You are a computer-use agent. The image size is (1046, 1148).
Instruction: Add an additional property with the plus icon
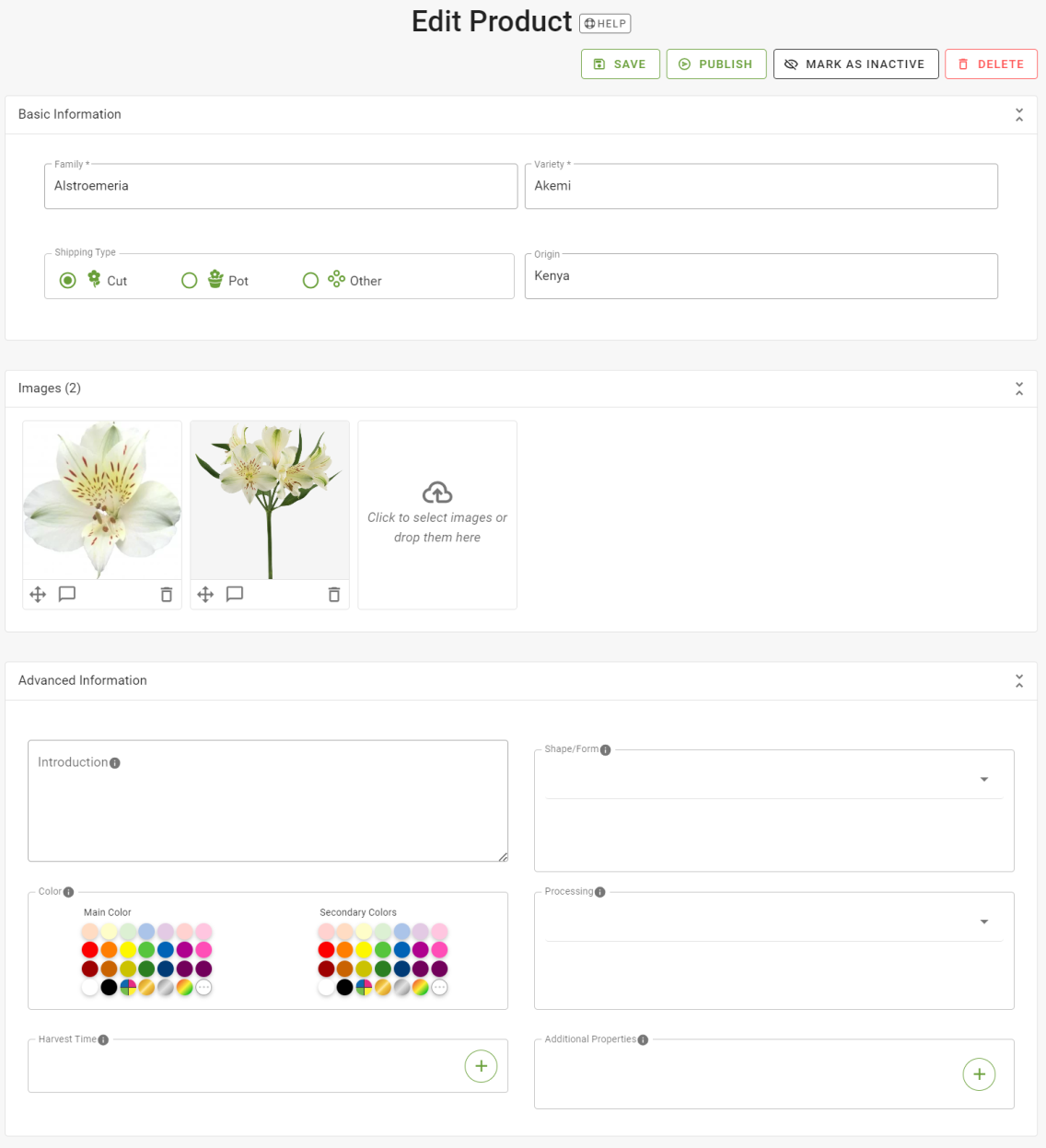[979, 1074]
